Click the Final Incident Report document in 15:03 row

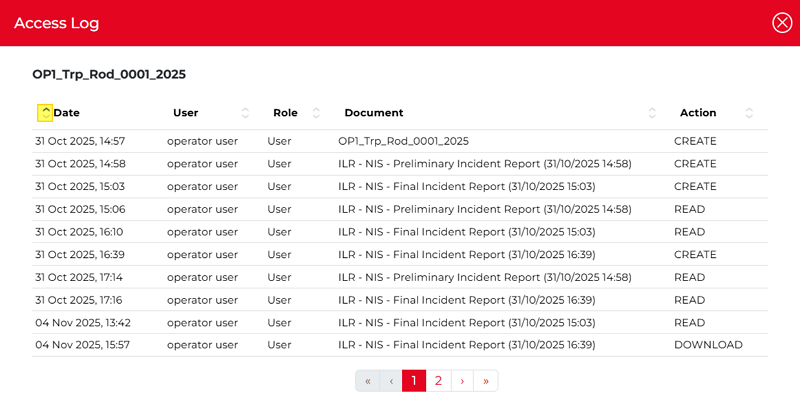[467, 187]
